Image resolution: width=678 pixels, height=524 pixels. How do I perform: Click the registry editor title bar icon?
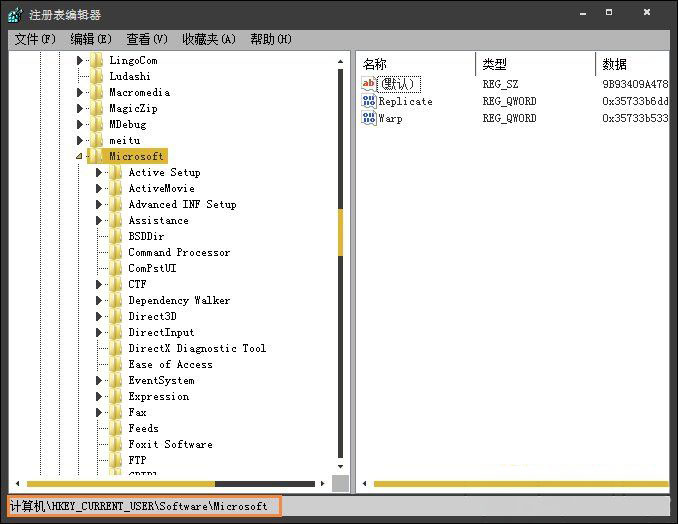pyautogui.click(x=16, y=15)
